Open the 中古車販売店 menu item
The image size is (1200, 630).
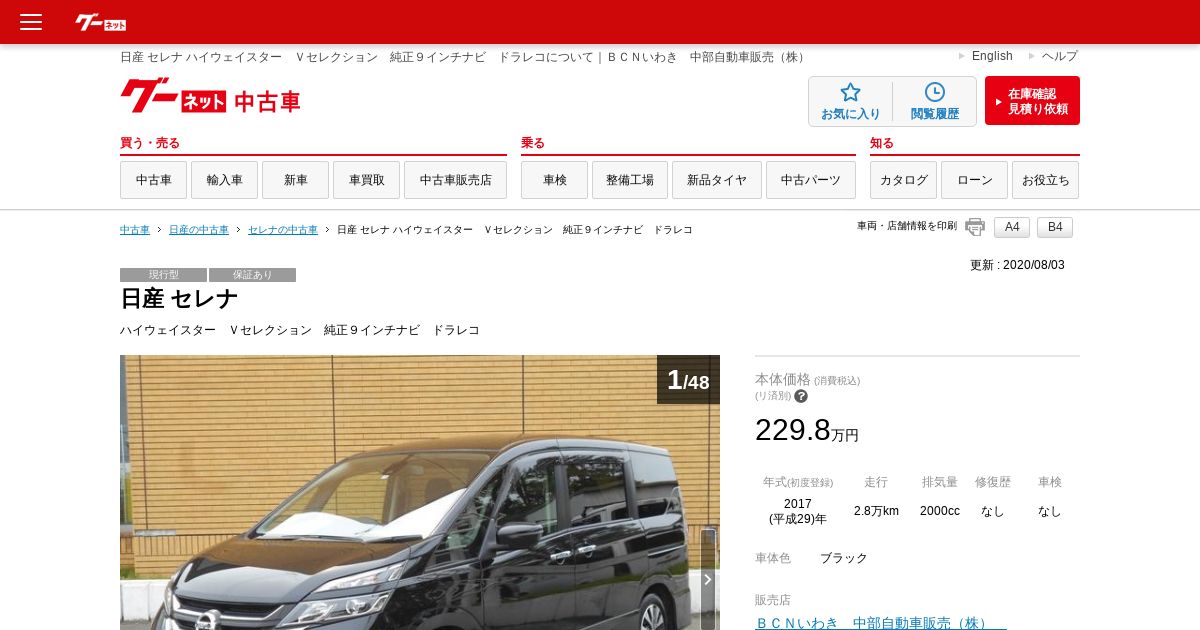(455, 180)
